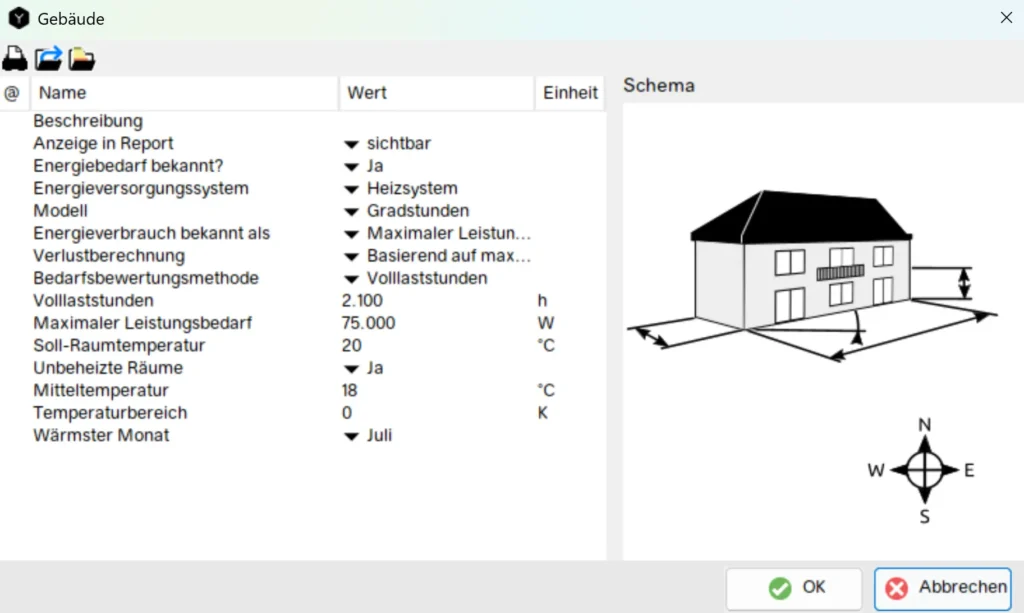Select the Name column header
The width and height of the screenshot is (1024, 613).
click(185, 93)
